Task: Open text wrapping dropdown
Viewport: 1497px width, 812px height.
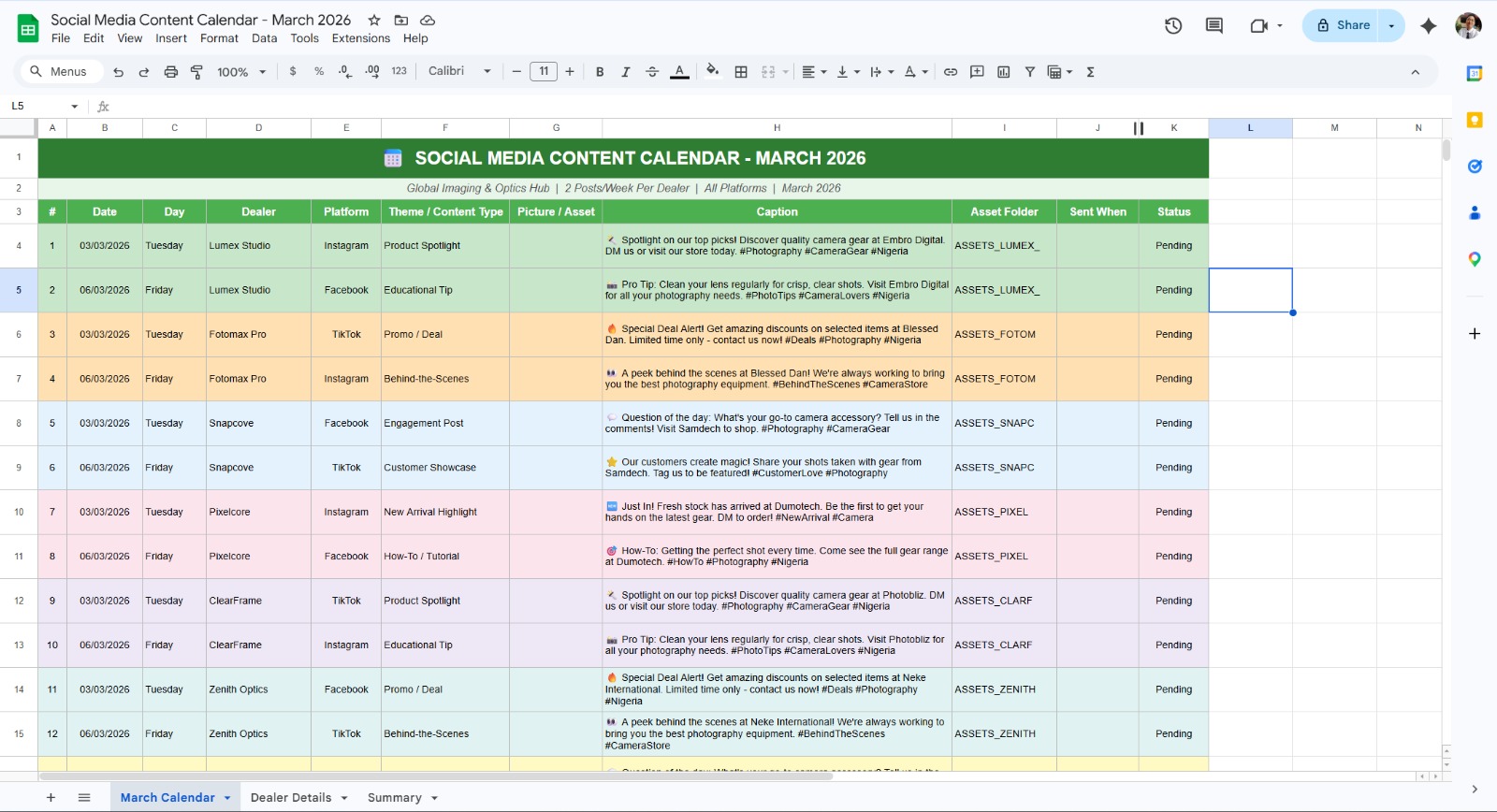Action: pos(882,72)
